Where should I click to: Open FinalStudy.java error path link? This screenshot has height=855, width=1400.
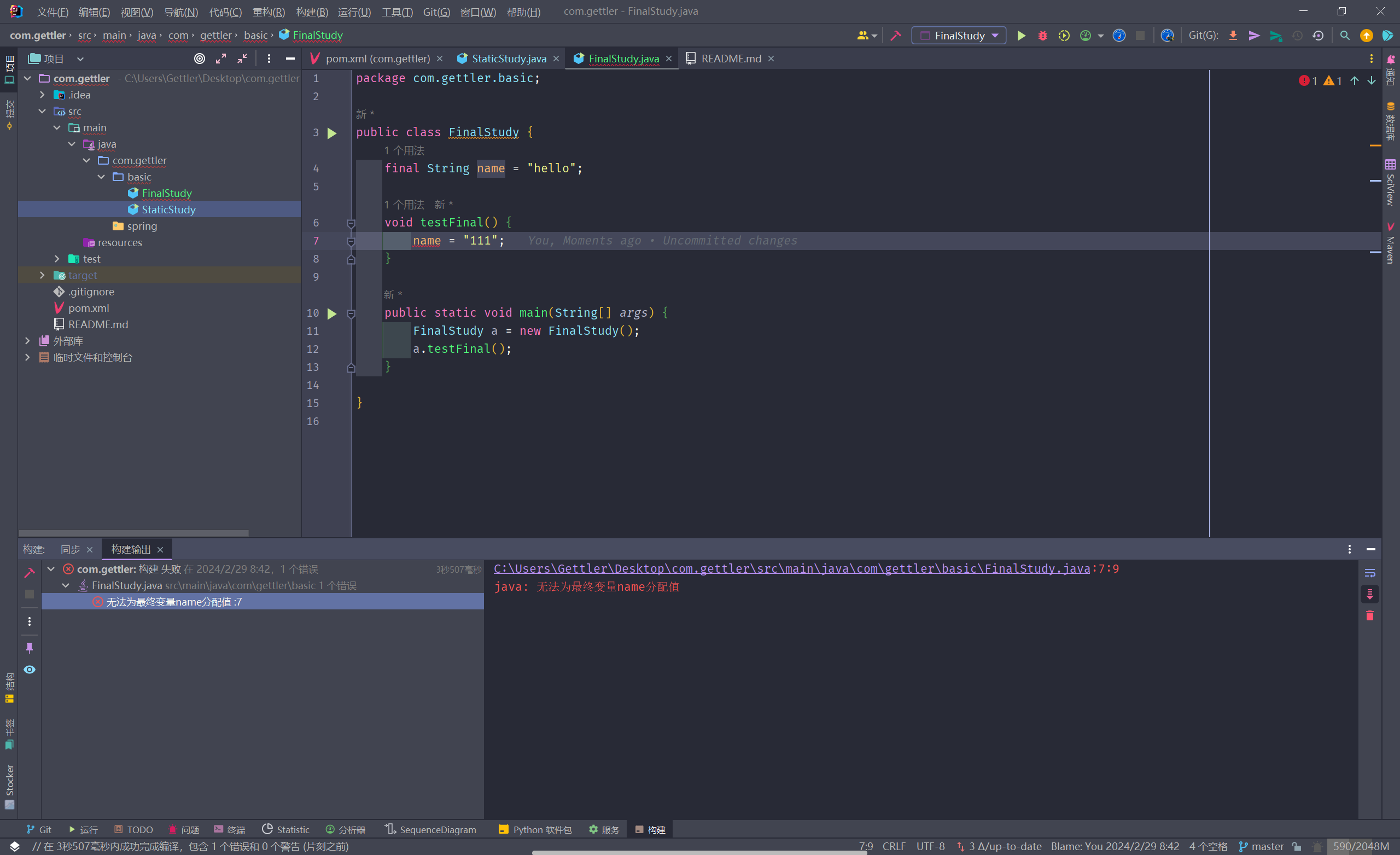[x=791, y=568]
